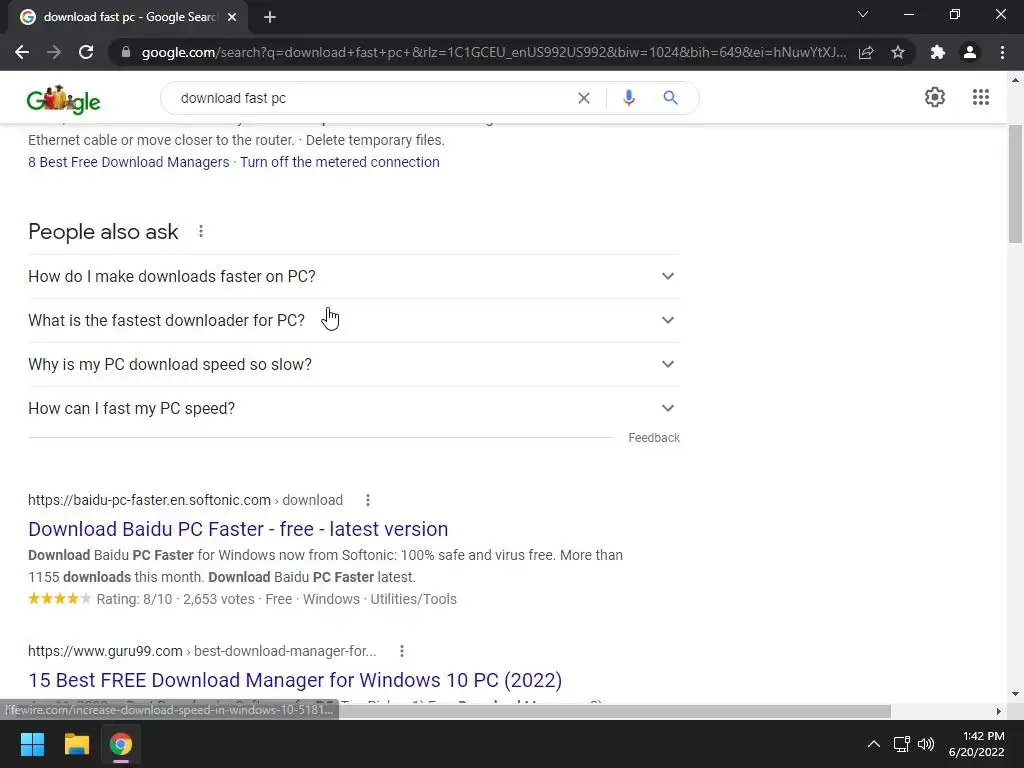Image resolution: width=1024 pixels, height=768 pixels.
Task: Open '8 Best Free Download Managers' link
Action: 129,162
